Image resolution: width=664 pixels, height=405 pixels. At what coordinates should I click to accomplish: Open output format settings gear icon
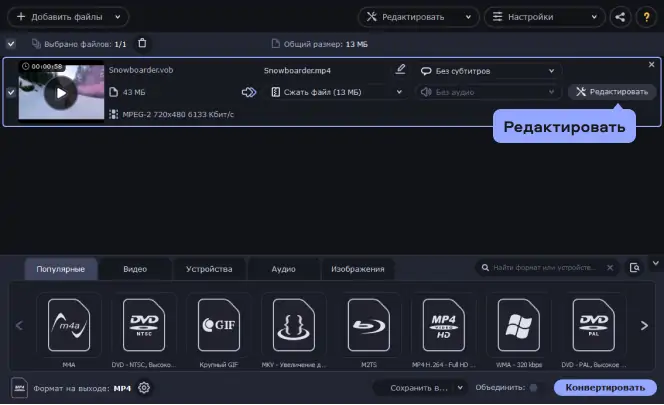tap(144, 388)
